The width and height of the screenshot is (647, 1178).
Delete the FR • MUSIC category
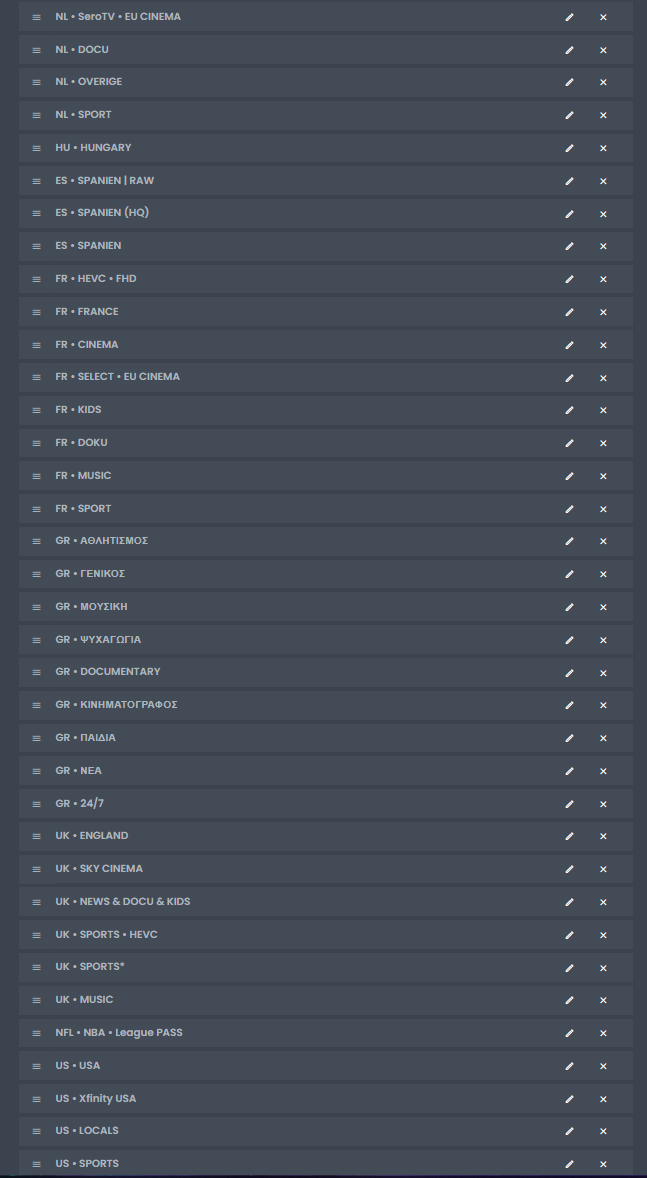point(603,476)
